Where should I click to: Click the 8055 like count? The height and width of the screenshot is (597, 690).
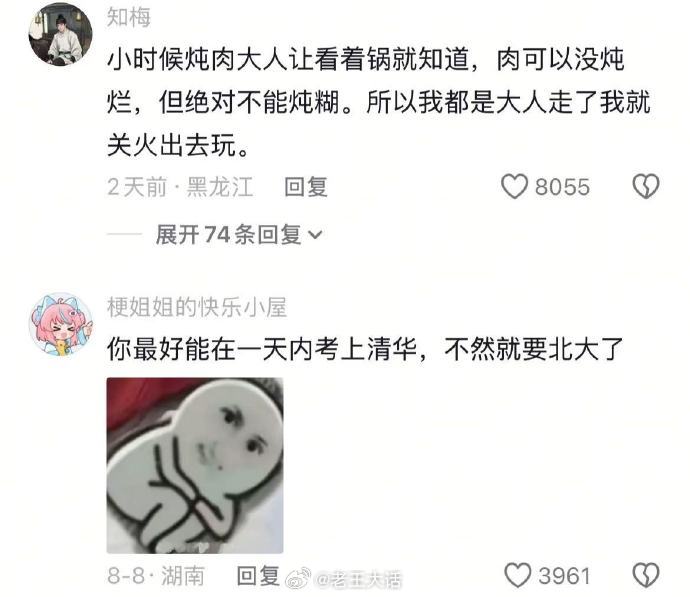point(562,187)
